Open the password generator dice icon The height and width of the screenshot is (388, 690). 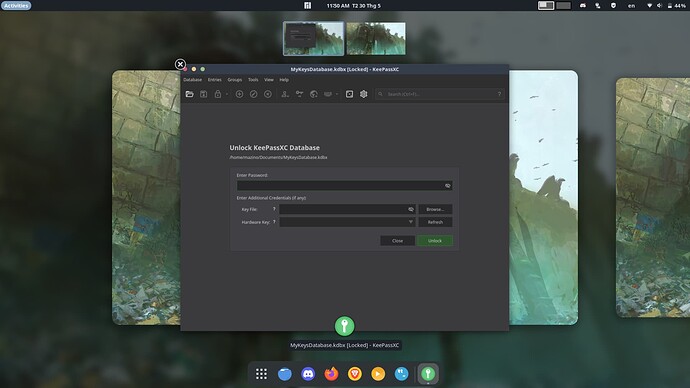[349, 94]
